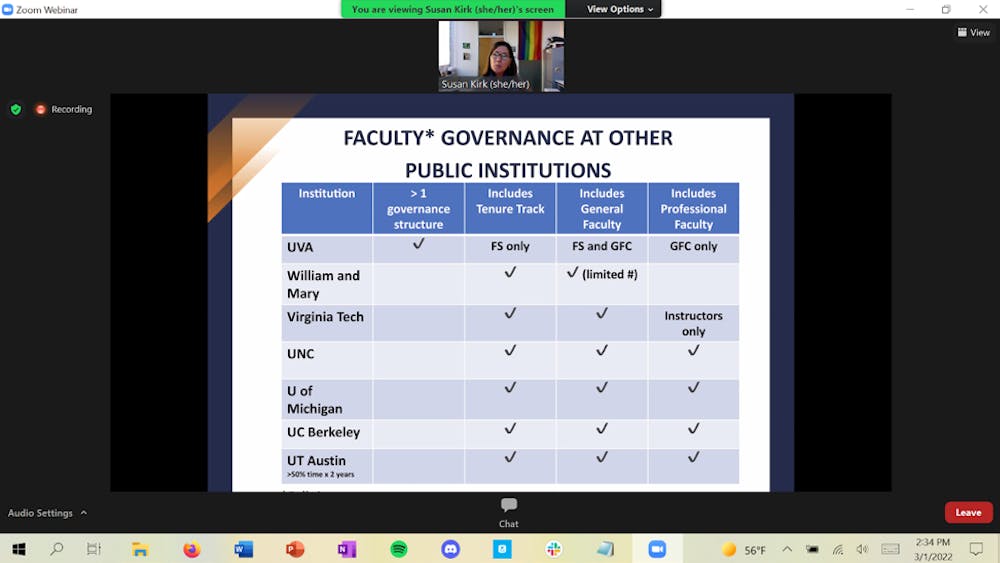Open View Options dropdown
This screenshot has height=563, width=1000.
point(620,9)
